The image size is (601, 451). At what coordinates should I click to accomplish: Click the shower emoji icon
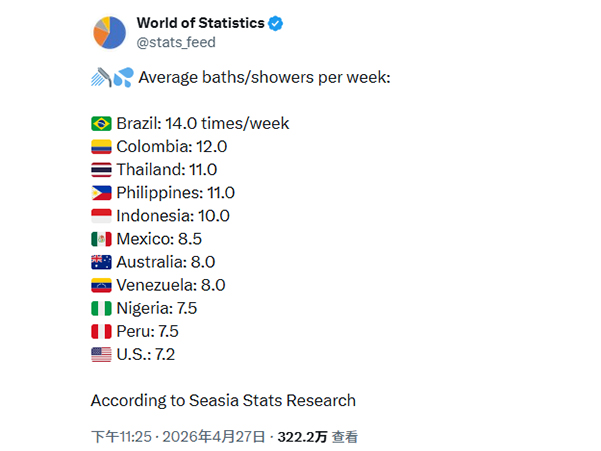click(100, 77)
